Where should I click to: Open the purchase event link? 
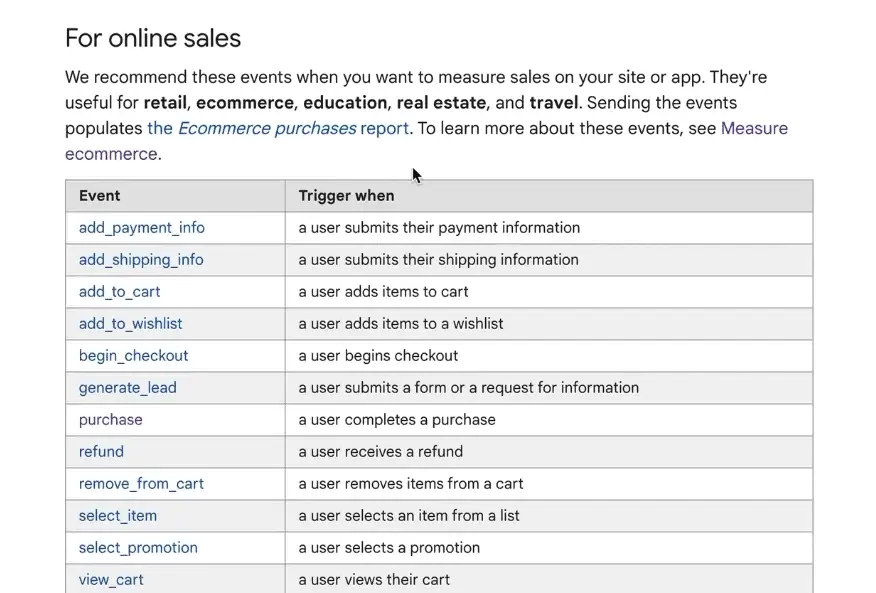click(x=110, y=419)
